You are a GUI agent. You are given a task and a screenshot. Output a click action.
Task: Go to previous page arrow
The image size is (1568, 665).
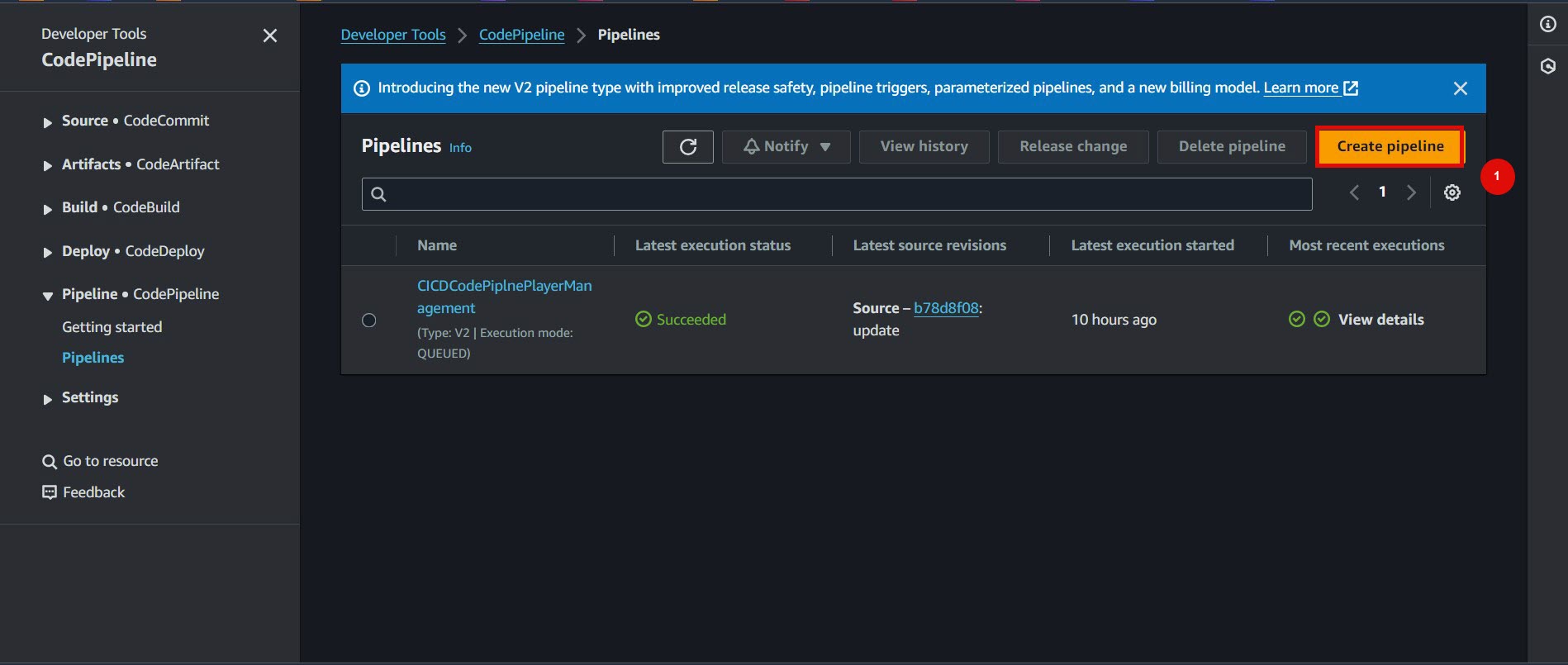[1354, 192]
